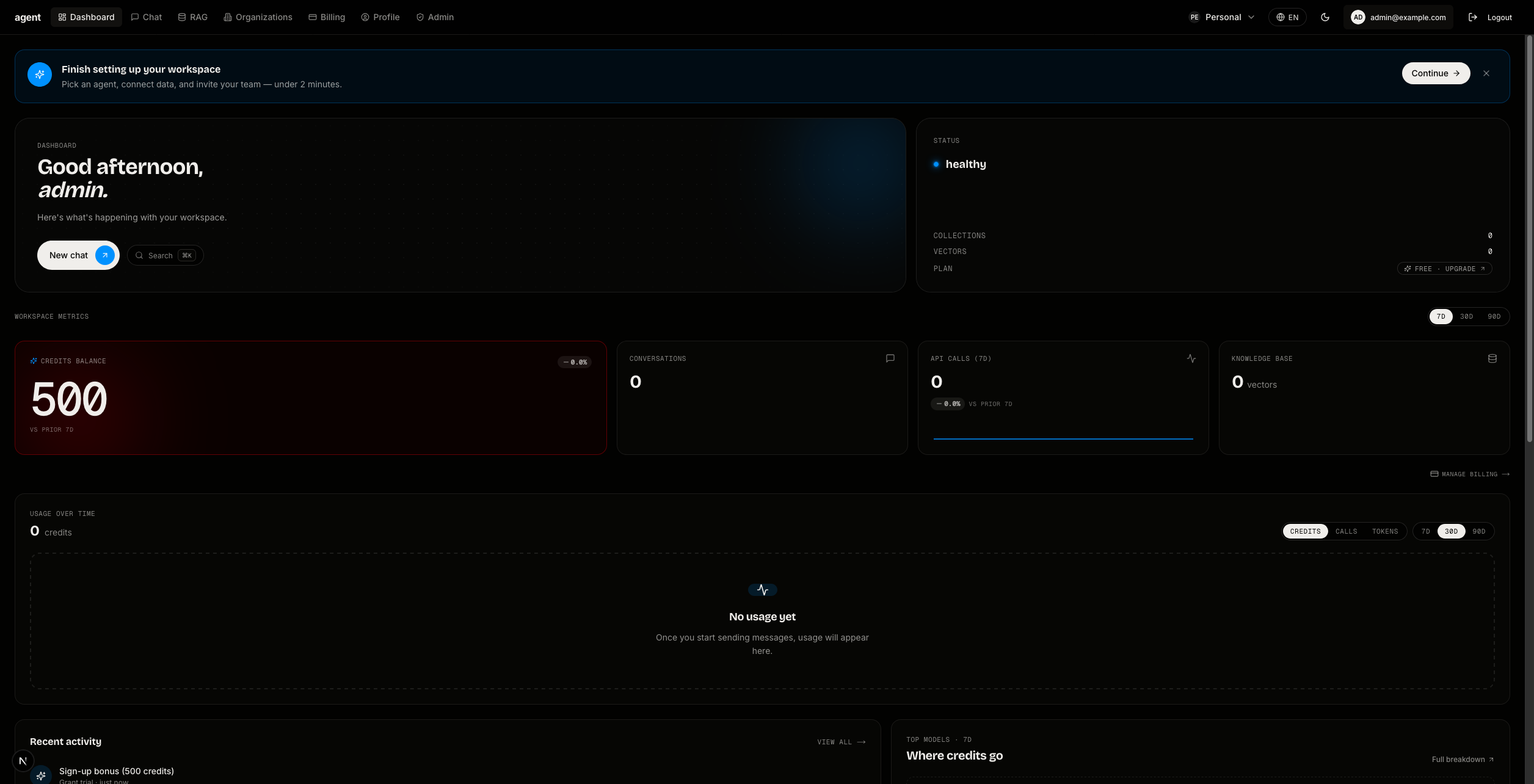1534x784 pixels.
Task: Click the No usage yet pulse icon
Action: [763, 590]
